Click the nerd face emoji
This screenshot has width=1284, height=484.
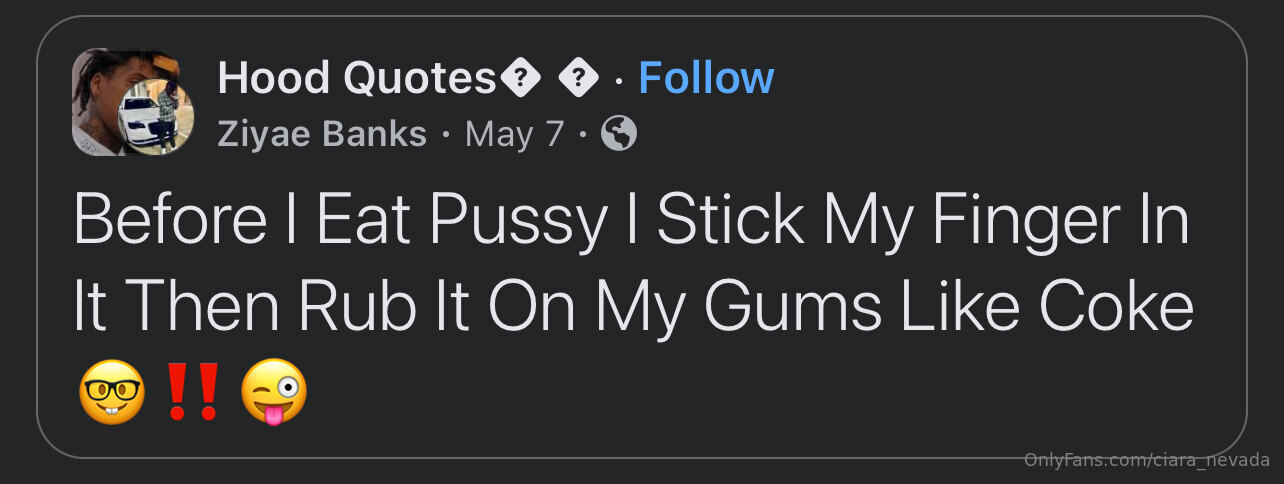click(111, 391)
